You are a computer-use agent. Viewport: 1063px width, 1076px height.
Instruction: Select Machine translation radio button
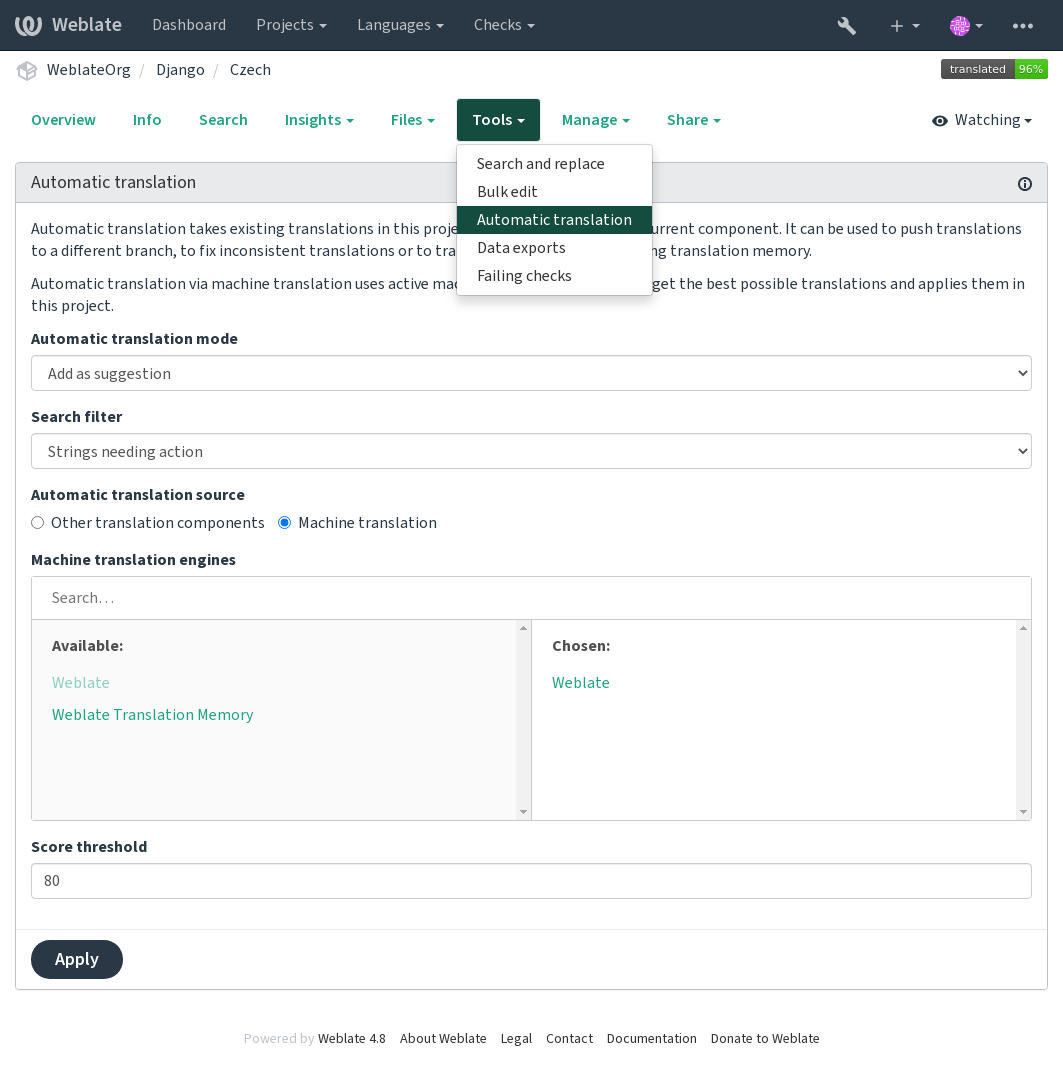[x=284, y=523]
